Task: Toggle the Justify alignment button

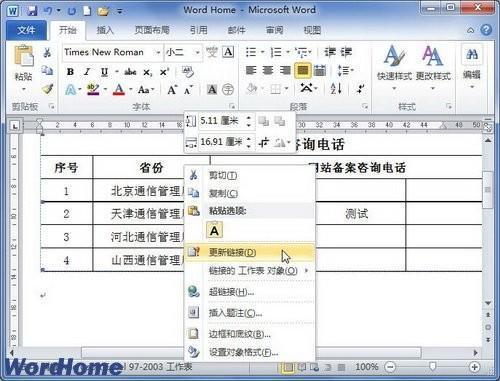Action: click(x=303, y=70)
